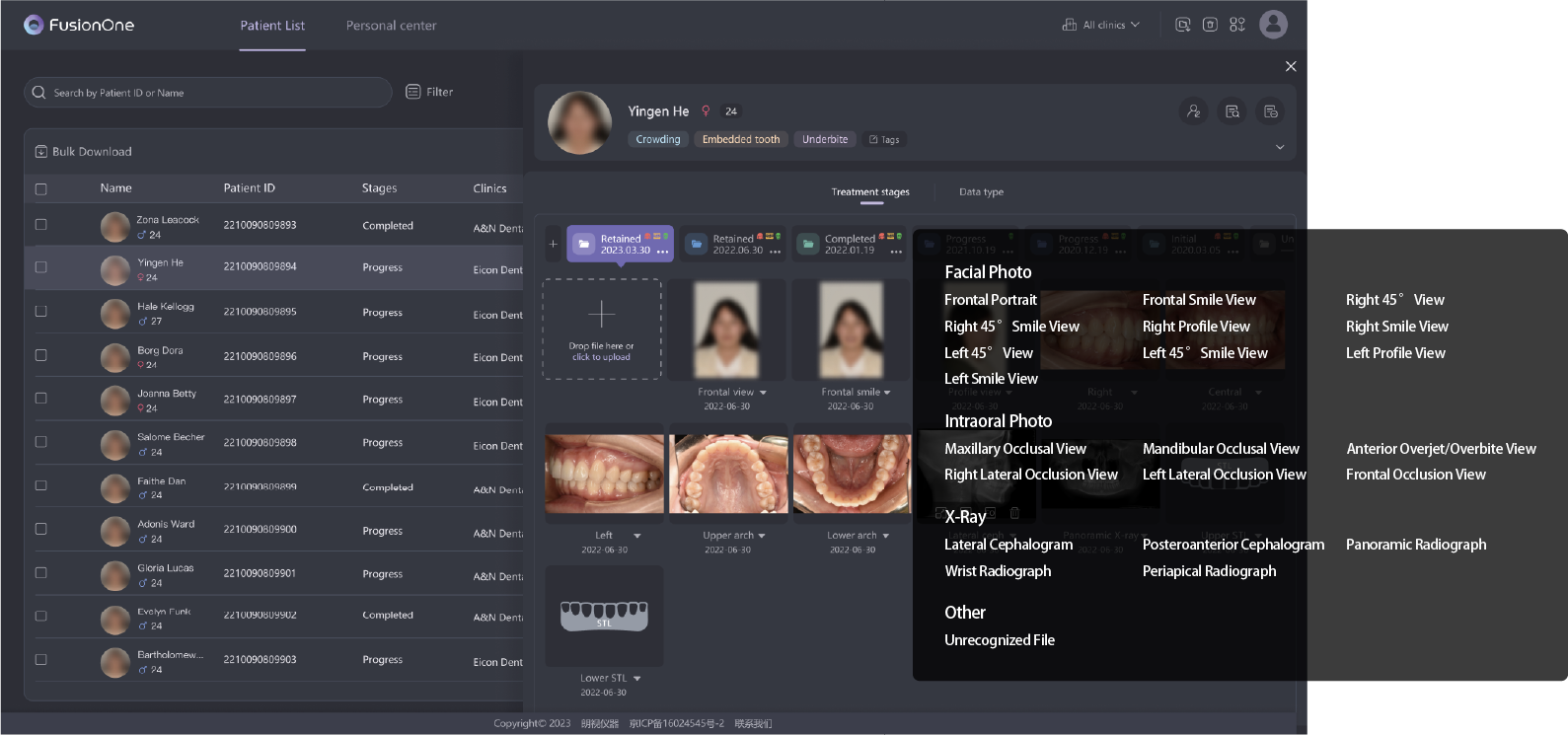Switch to the Personal center tab
This screenshot has width=1568, height=735.
391,26
